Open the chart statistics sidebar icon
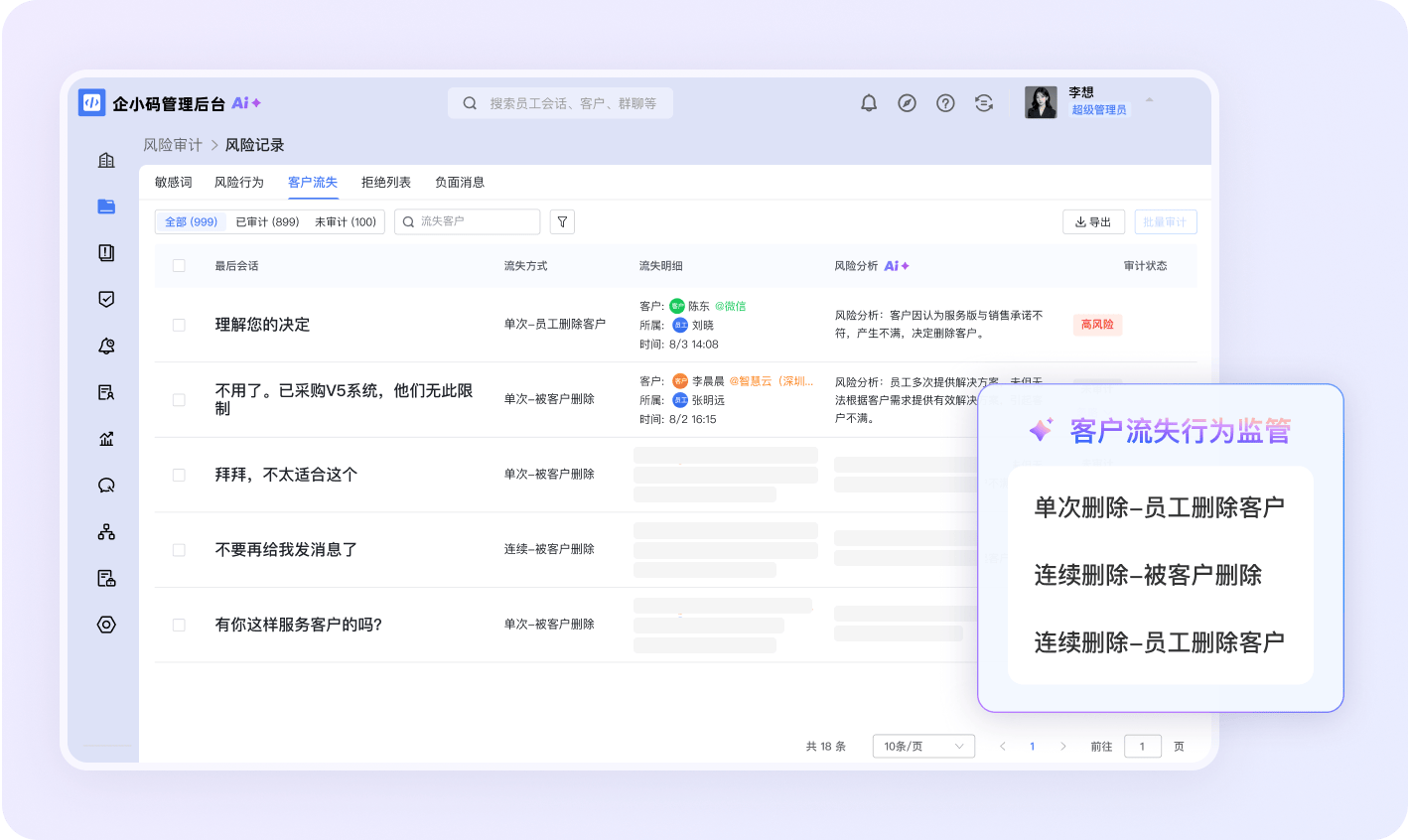The height and width of the screenshot is (840, 1408). [x=106, y=439]
